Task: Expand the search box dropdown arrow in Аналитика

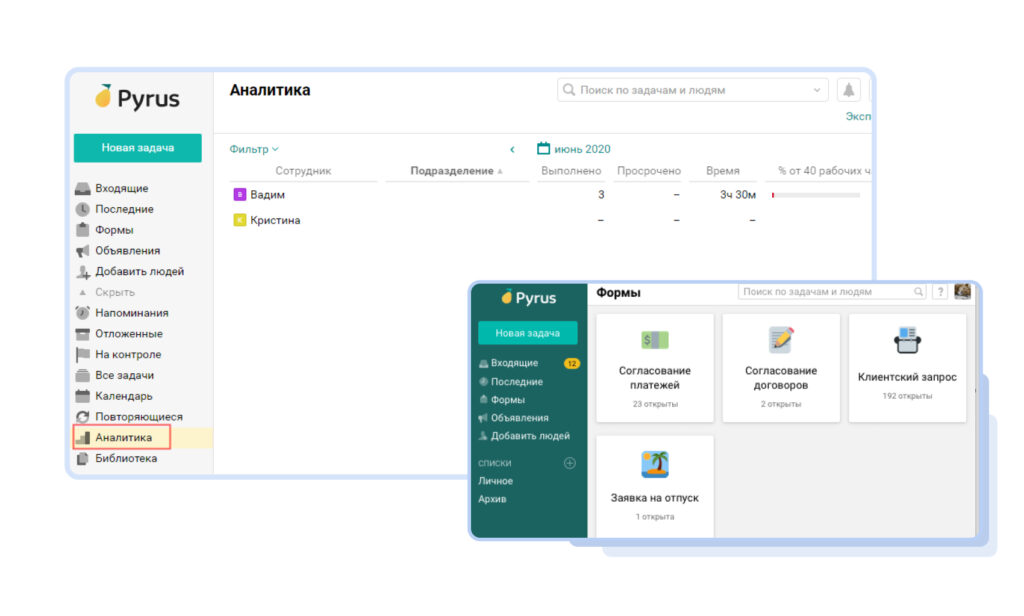Action: point(816,90)
